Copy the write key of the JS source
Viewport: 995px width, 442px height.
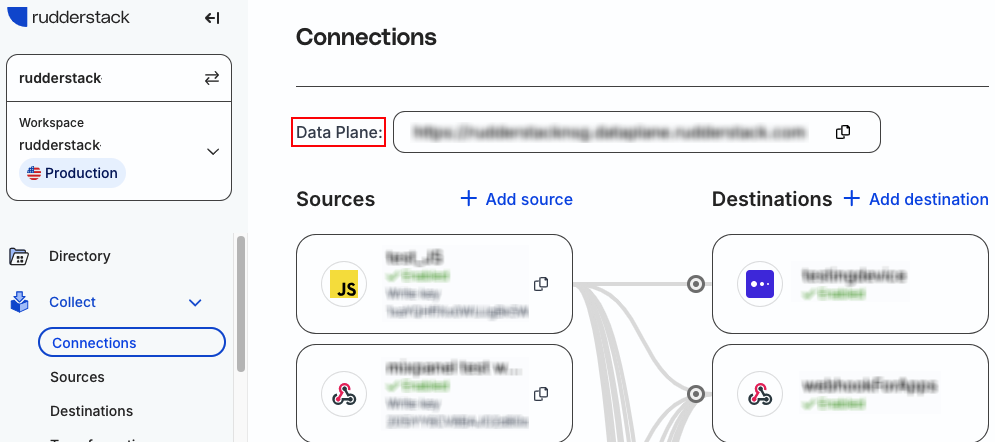(541, 284)
